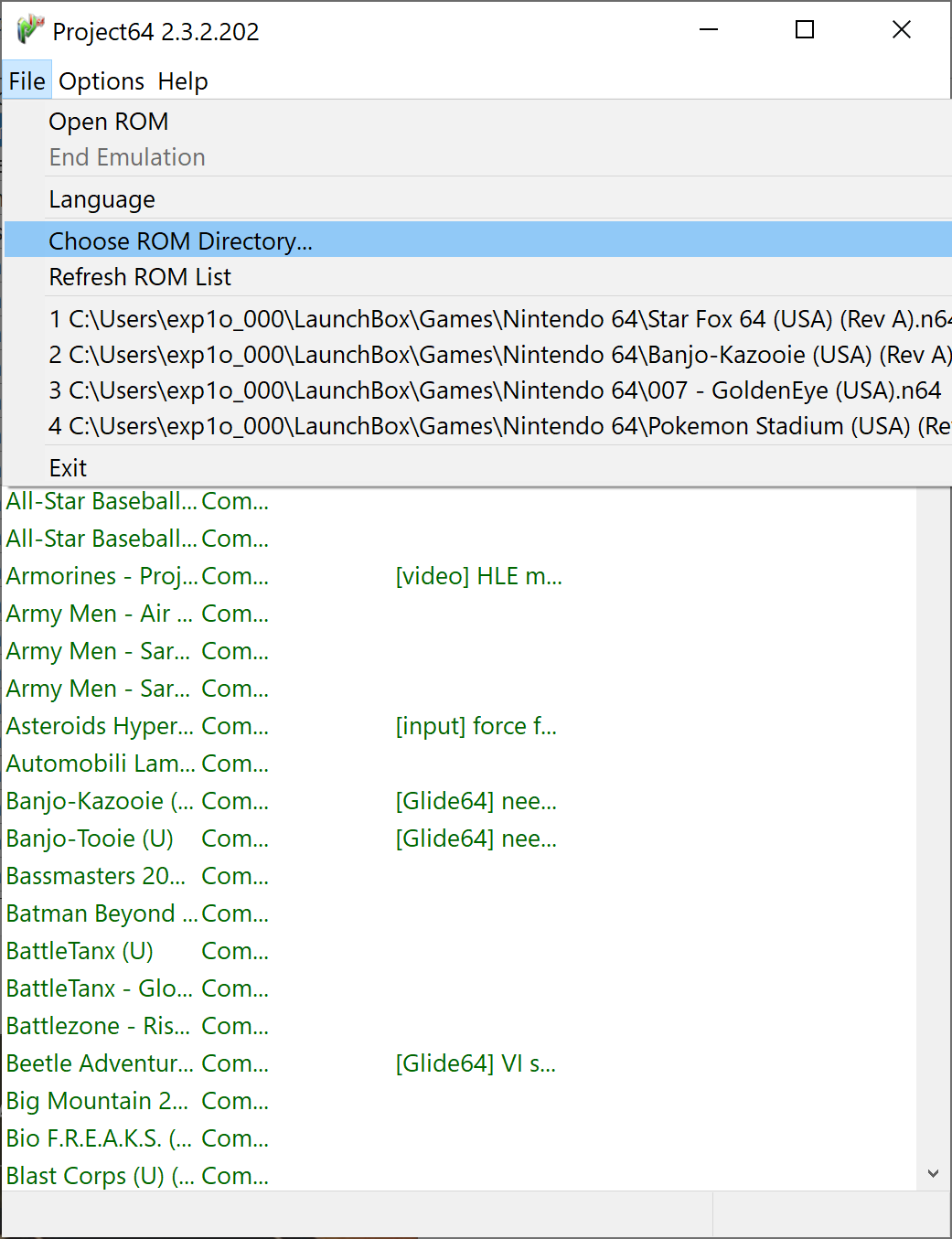Open recent ROM 007 - GoldenEye (USA)
Screen dimensions: 952x1239
coord(477,390)
